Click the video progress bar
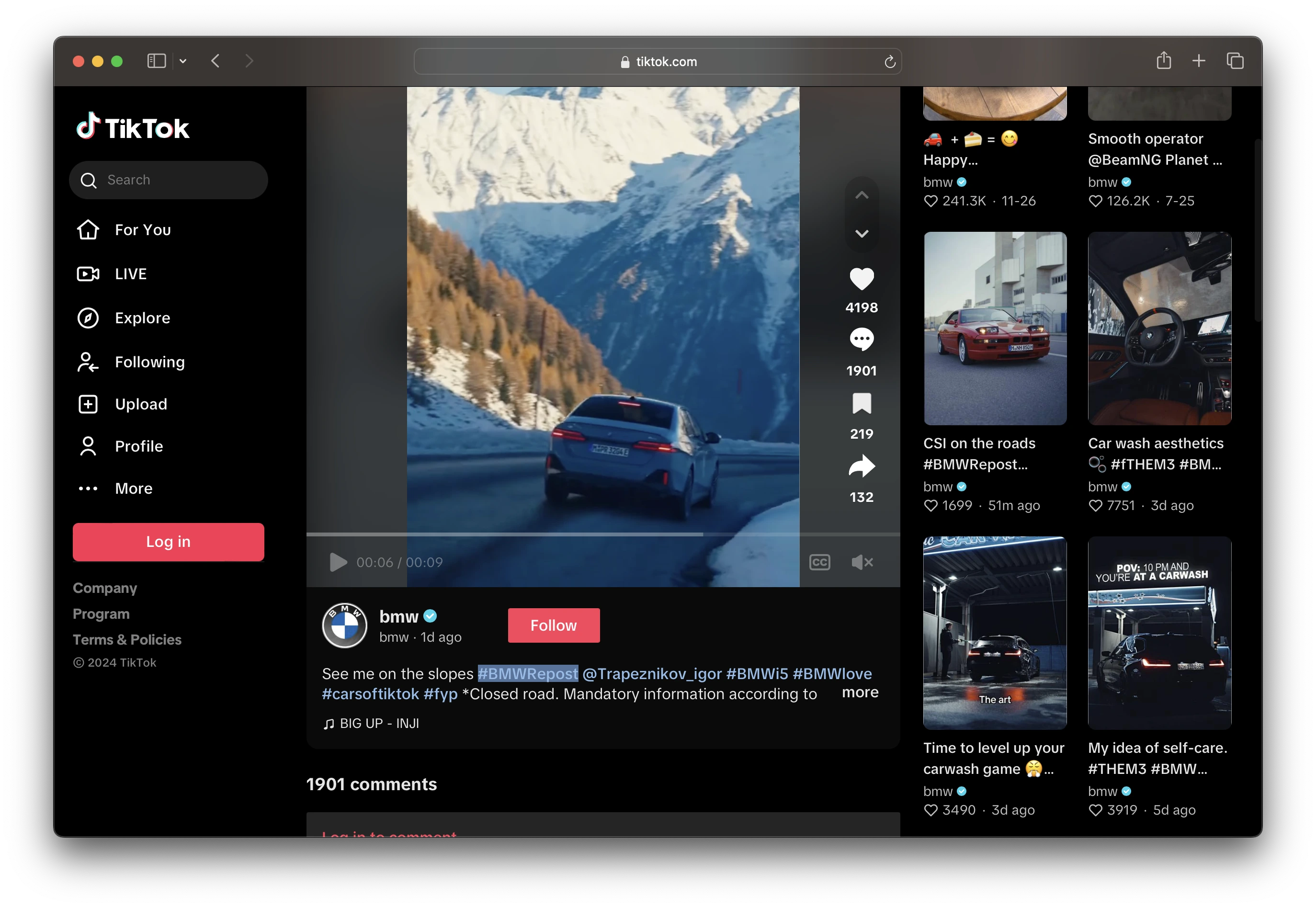Screen dimensions: 1316x908 click(602, 534)
